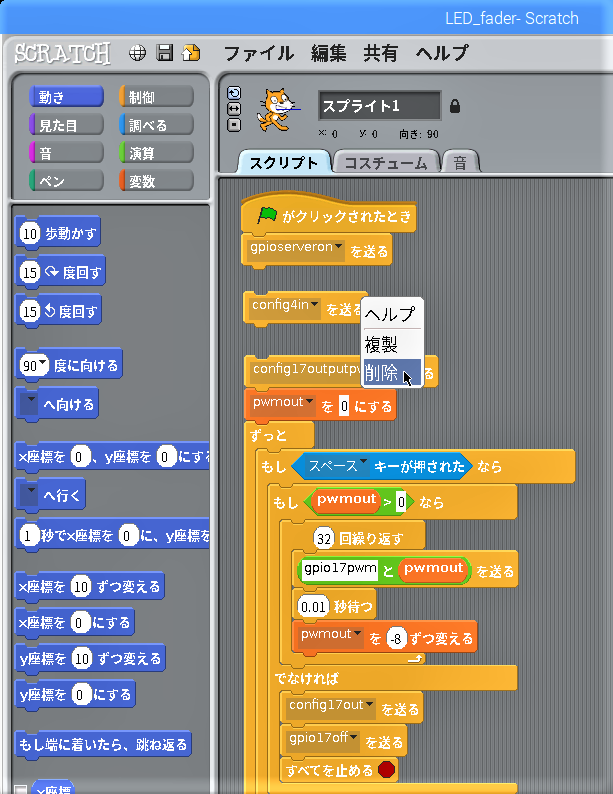
Task: Click the clockwise turn 15 degrees block
Action: (x=60, y=272)
